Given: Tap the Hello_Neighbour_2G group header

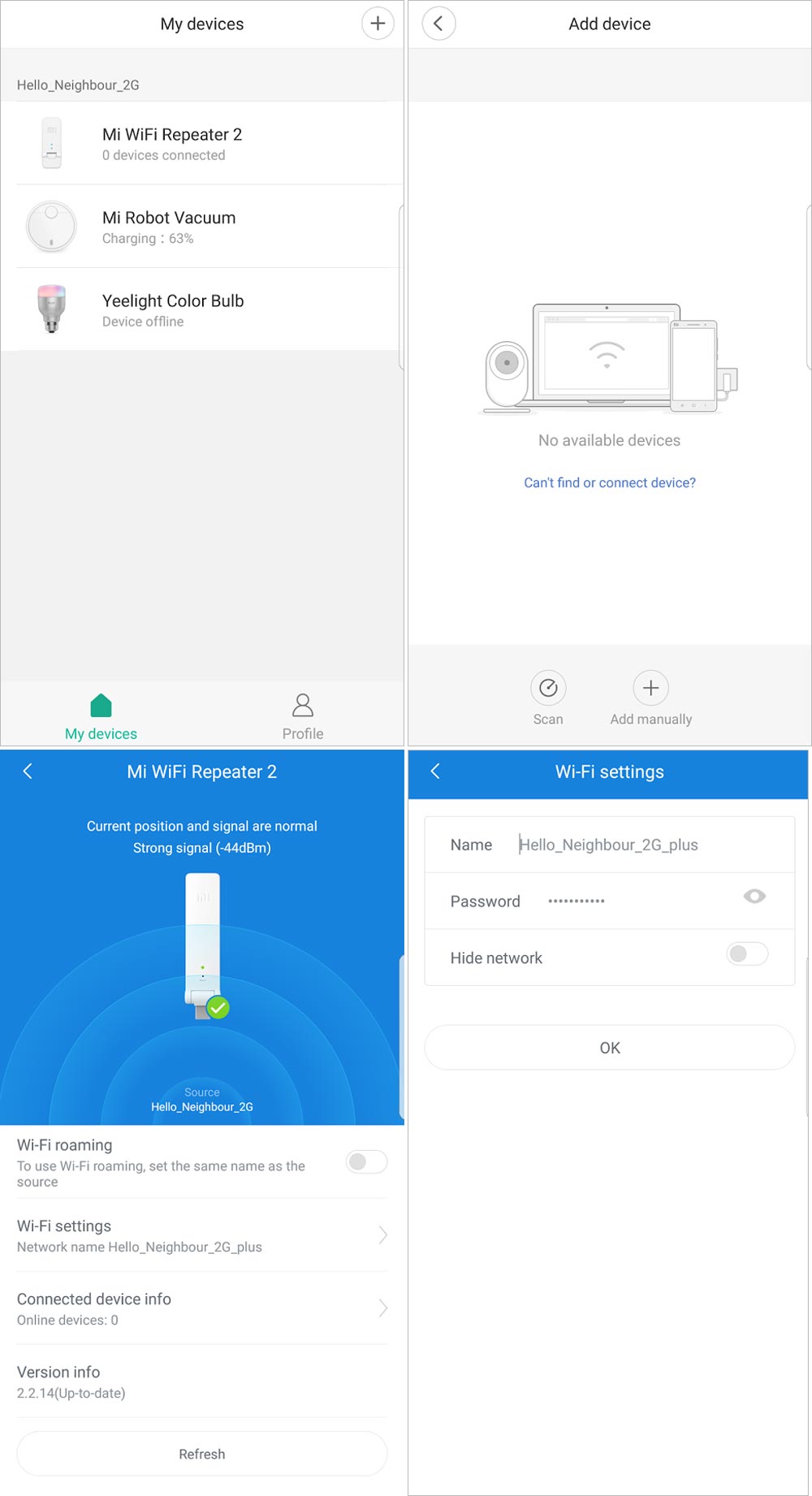Looking at the screenshot, I should tap(78, 85).
